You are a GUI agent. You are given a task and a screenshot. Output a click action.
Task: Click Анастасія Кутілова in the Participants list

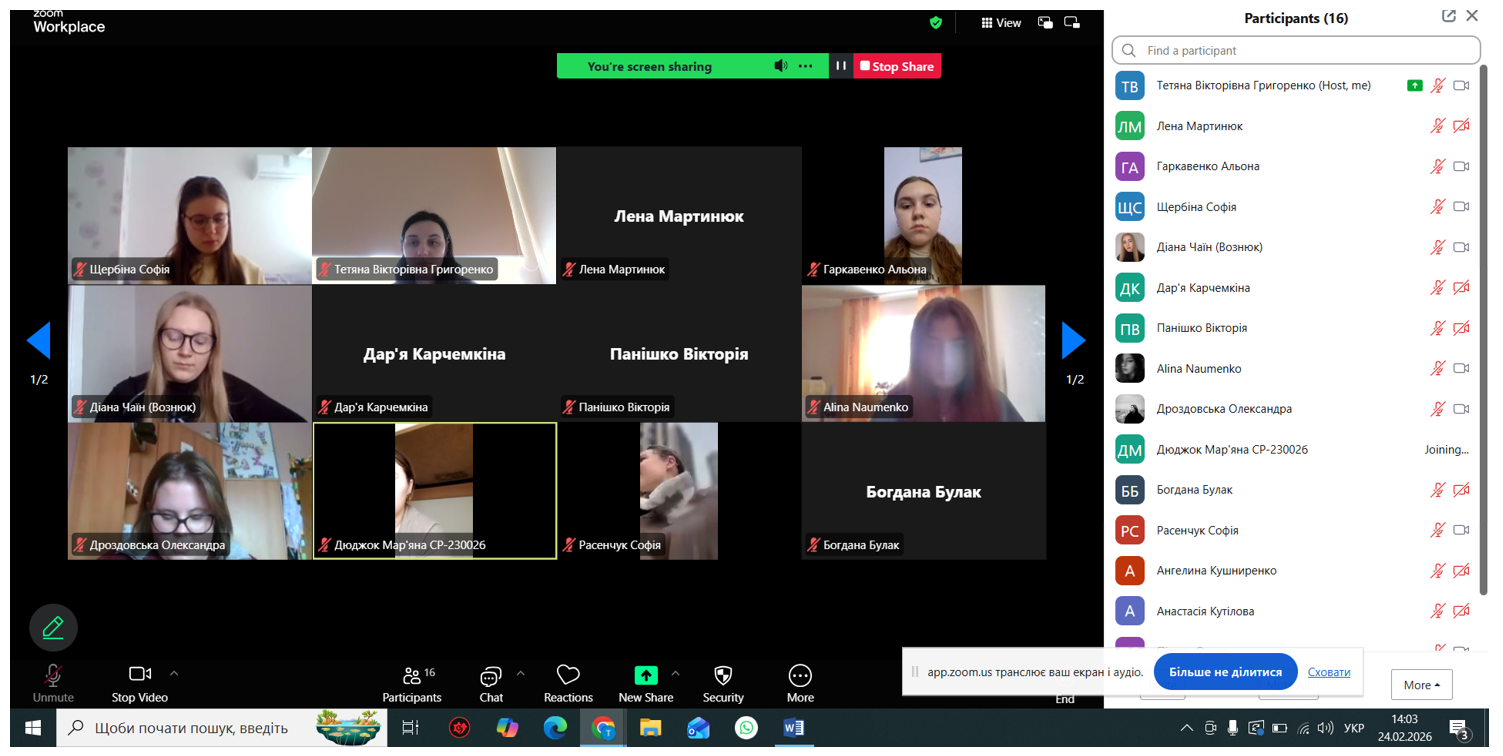pos(1205,611)
